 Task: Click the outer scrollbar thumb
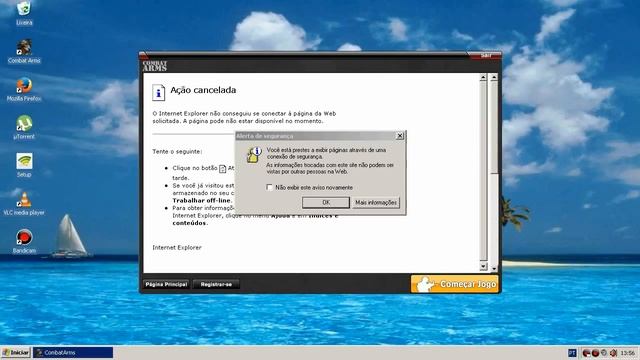(494, 127)
